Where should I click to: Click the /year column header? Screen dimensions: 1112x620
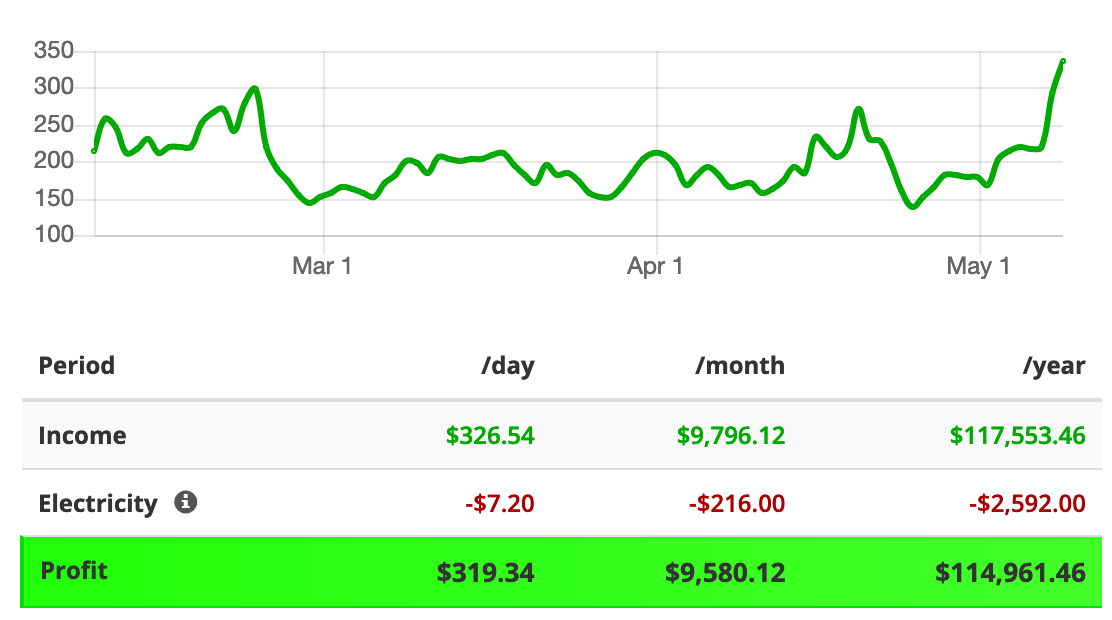(1054, 366)
